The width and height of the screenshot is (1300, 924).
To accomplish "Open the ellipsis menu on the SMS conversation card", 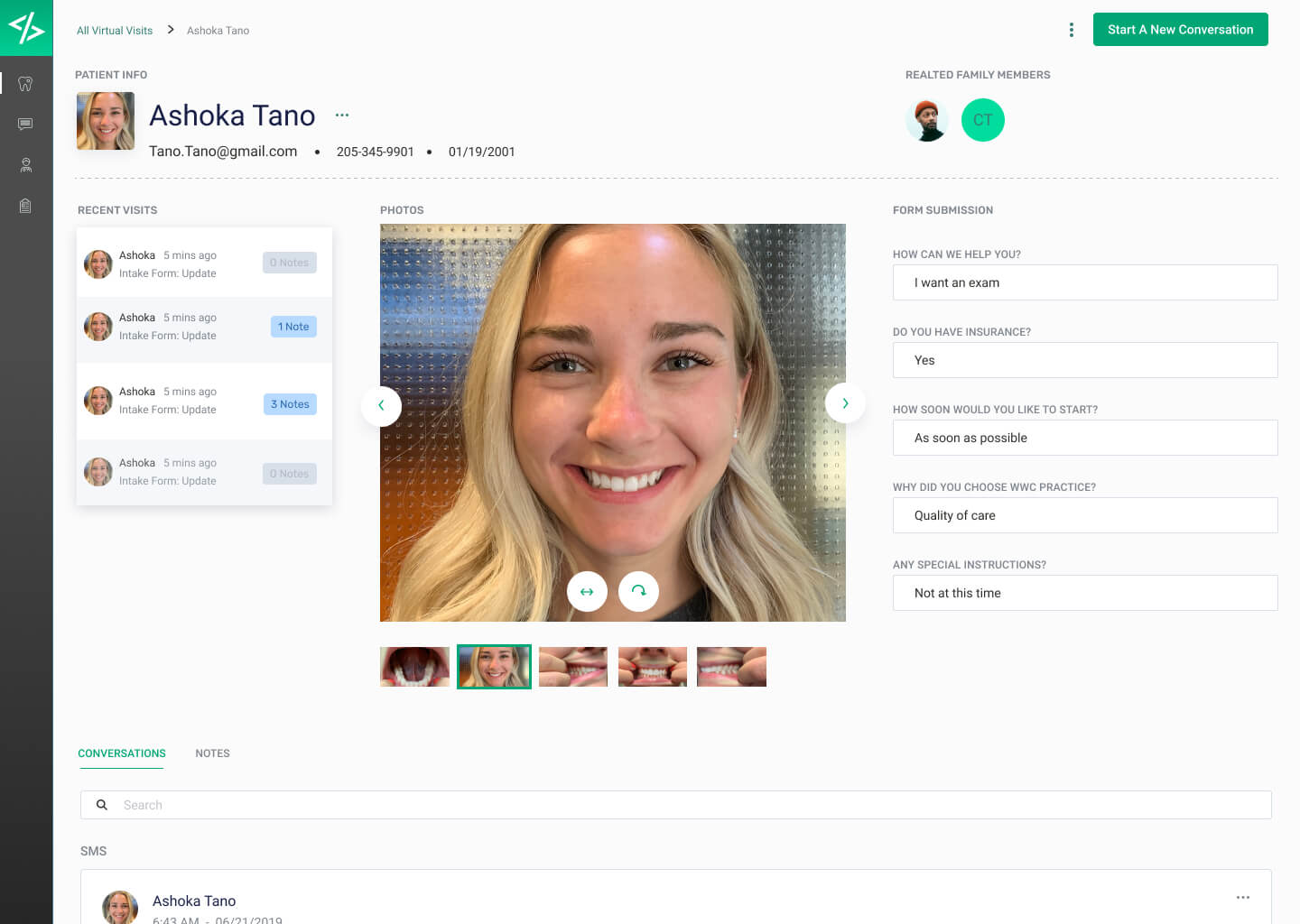I will 1243,898.
